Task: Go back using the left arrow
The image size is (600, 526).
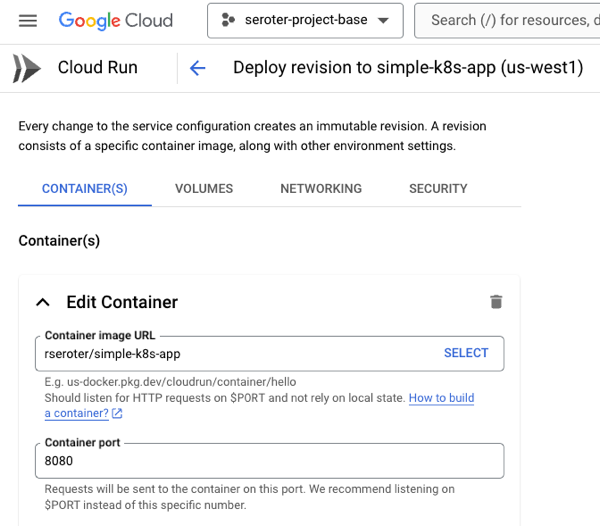Action: pyautogui.click(x=197, y=68)
